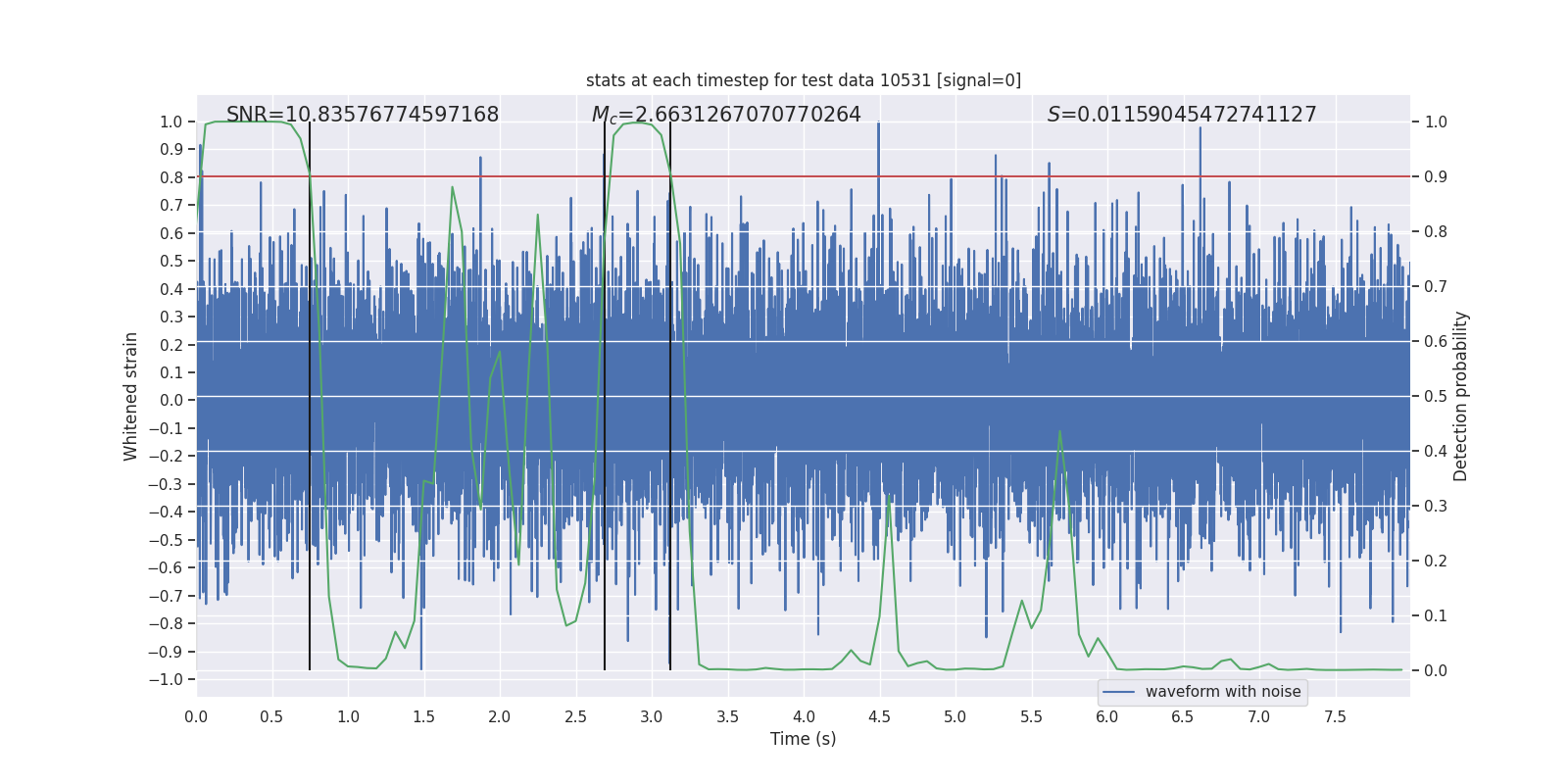The height and width of the screenshot is (784, 1568).
Task: Click the right axis tick label 0.1
Action: (1436, 615)
